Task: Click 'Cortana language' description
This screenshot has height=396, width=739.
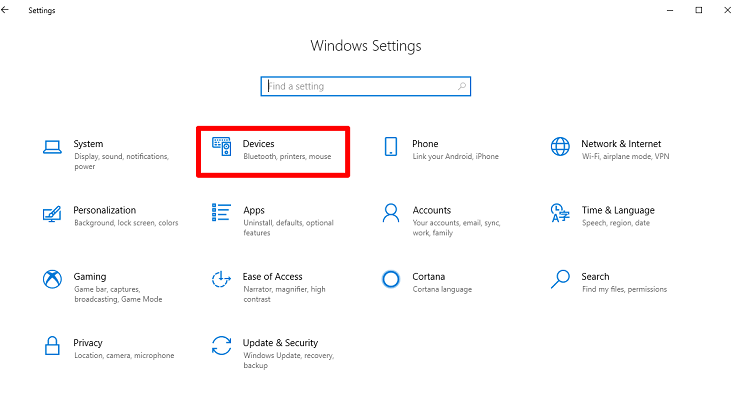Action: [x=442, y=289]
